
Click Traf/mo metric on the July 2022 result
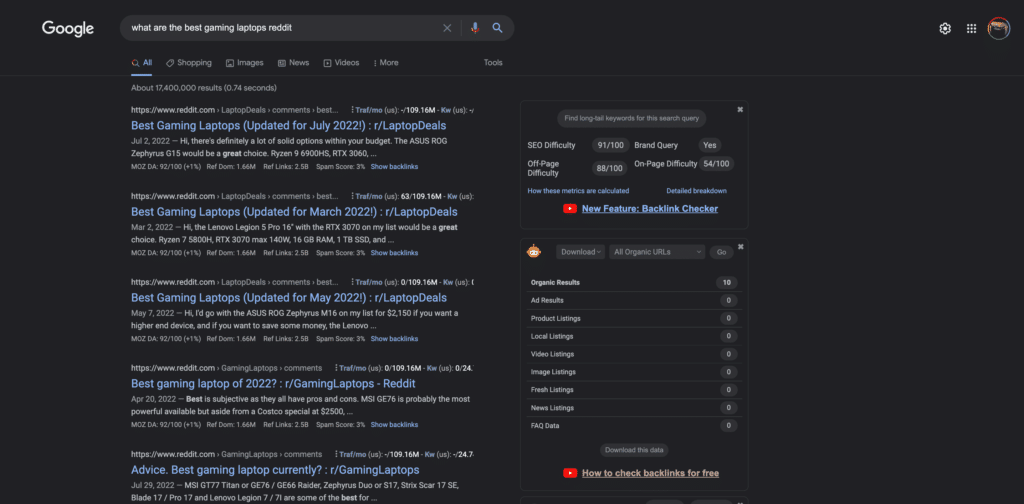[x=369, y=110]
